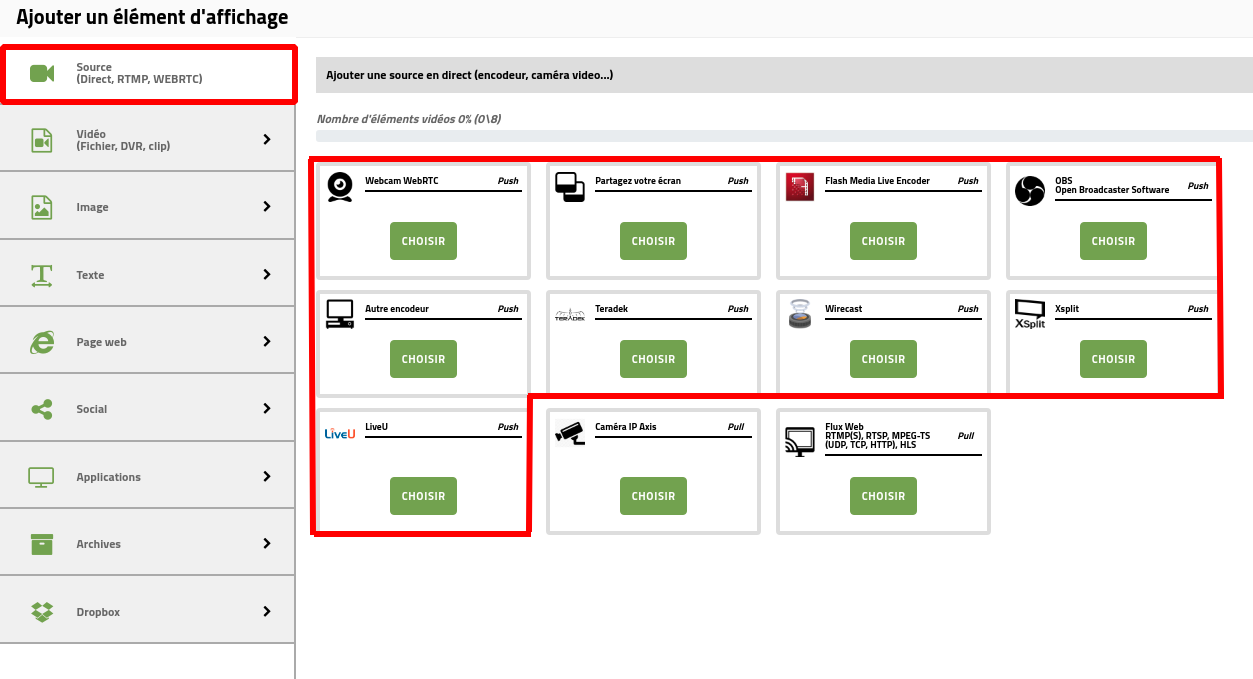
Task: Open the Social section label
Action: coord(91,409)
